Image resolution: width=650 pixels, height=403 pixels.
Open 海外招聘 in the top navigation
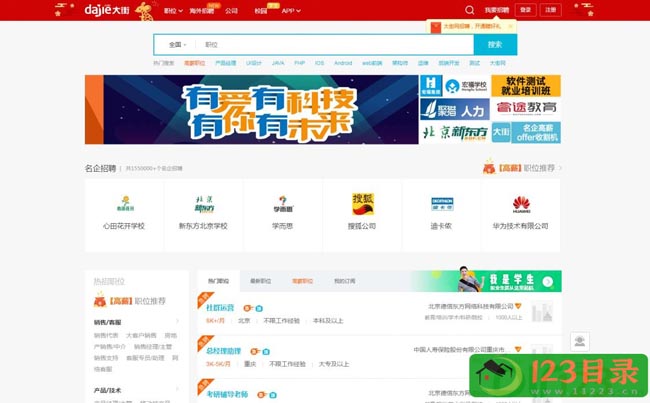[x=202, y=11]
